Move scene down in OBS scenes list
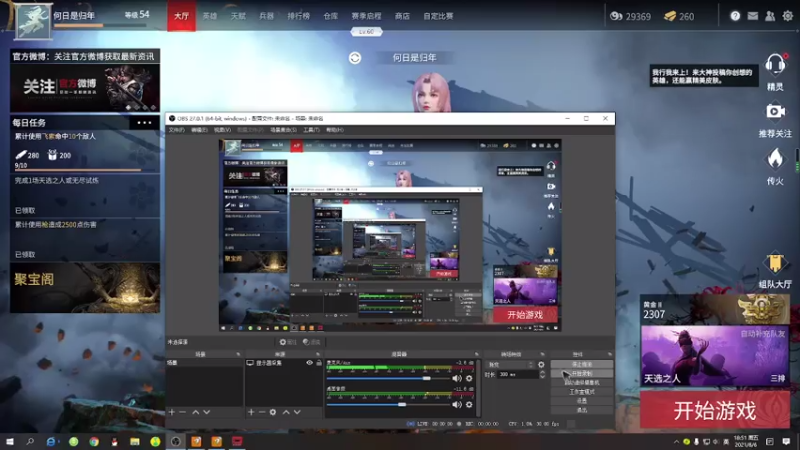The width and height of the screenshot is (800, 450). click(207, 412)
